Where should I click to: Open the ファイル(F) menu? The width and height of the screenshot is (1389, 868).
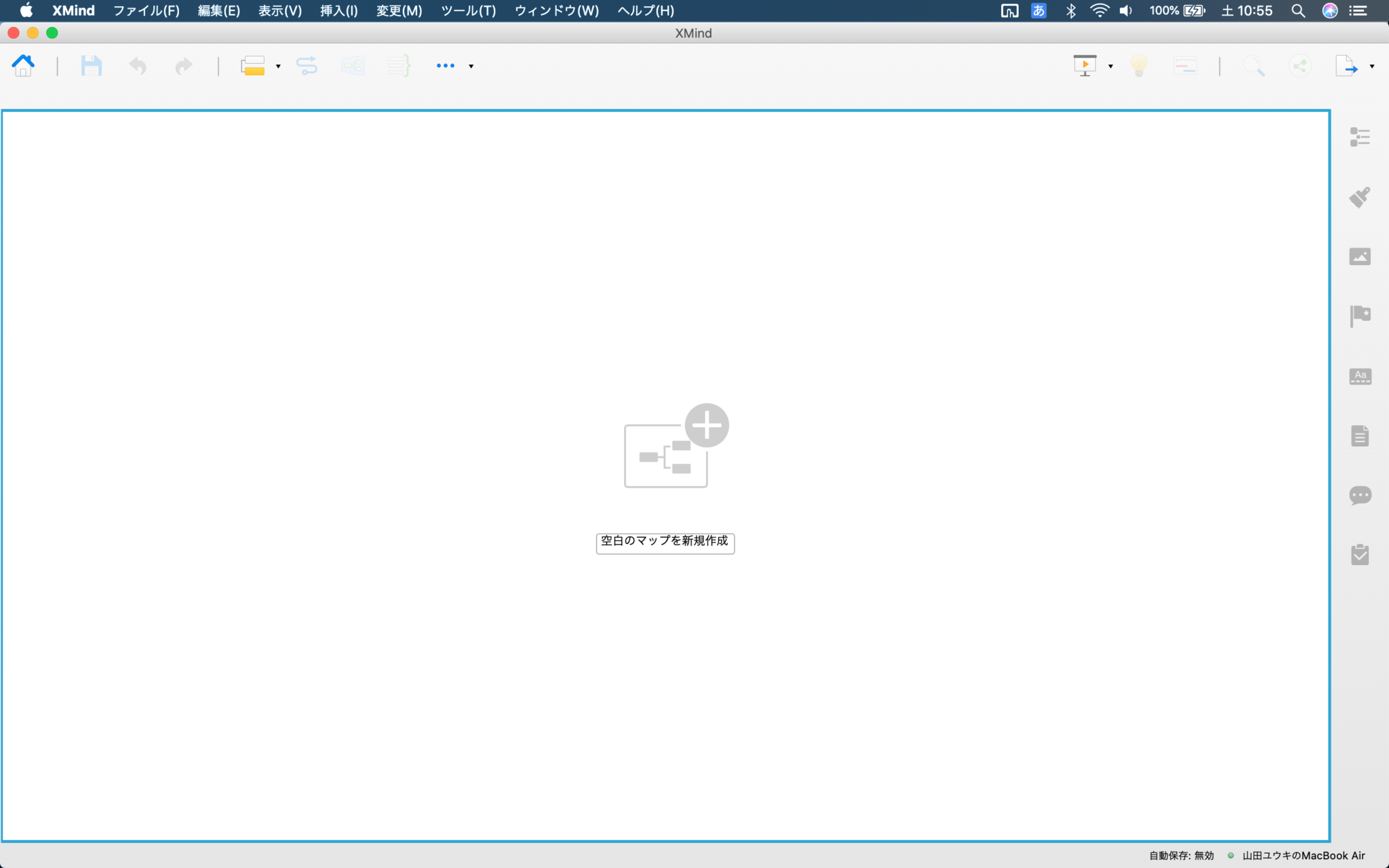click(146, 11)
